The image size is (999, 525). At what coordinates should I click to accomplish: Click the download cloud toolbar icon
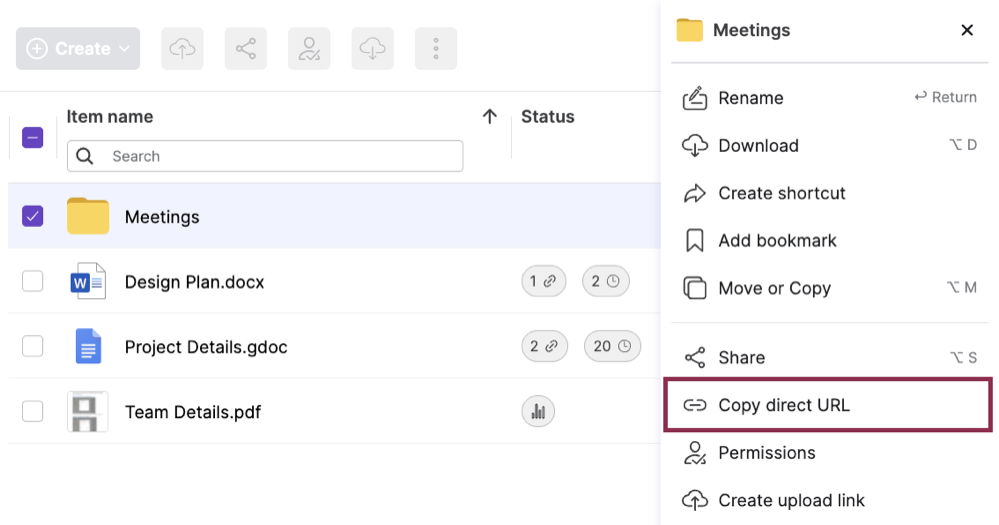click(x=372, y=49)
